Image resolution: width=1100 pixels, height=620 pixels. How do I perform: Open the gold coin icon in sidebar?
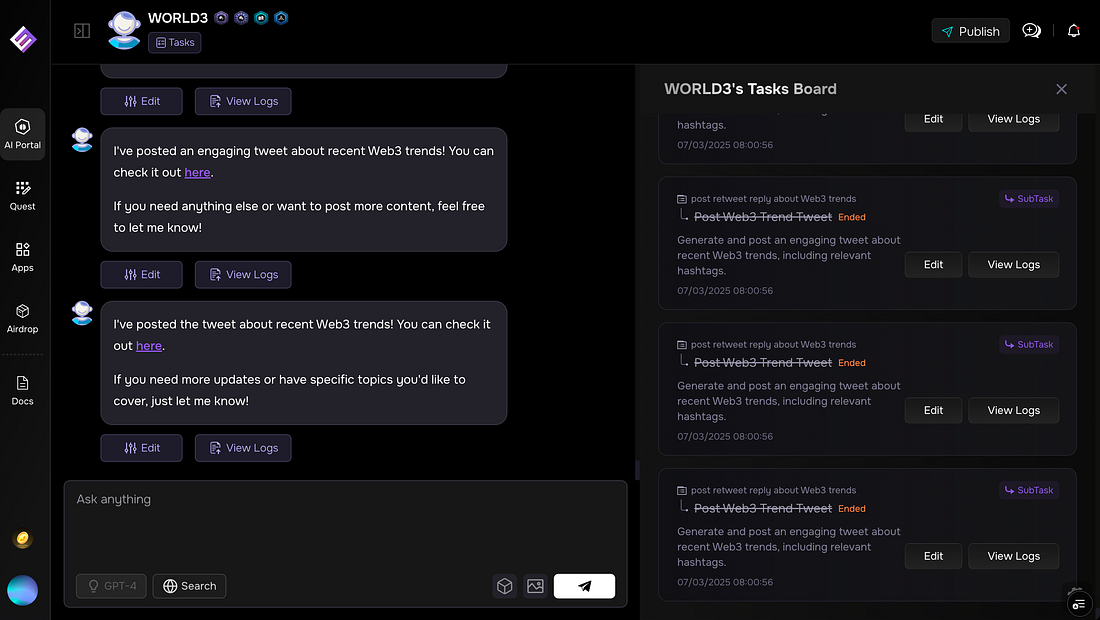22,539
